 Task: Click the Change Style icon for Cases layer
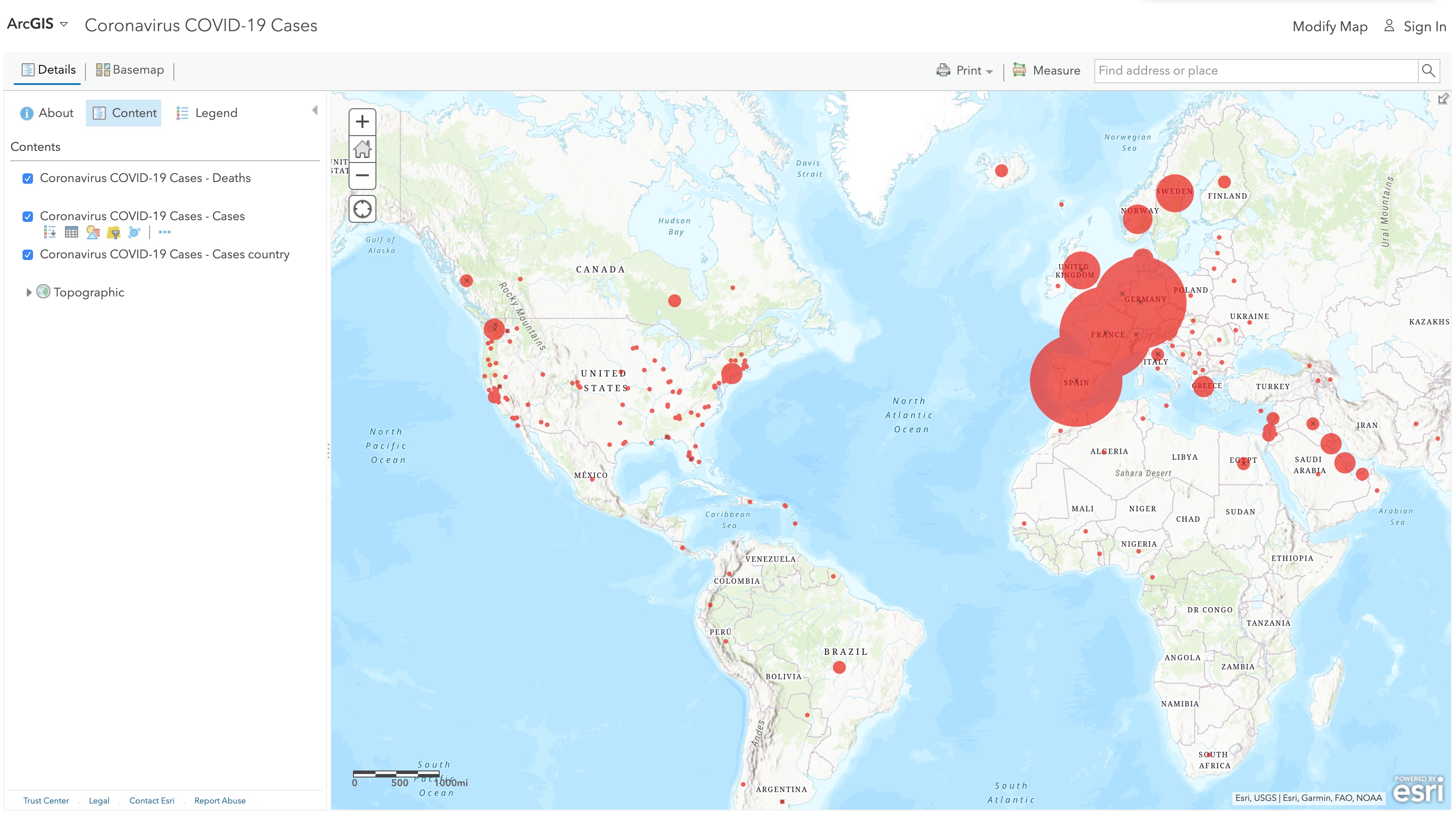pos(93,232)
